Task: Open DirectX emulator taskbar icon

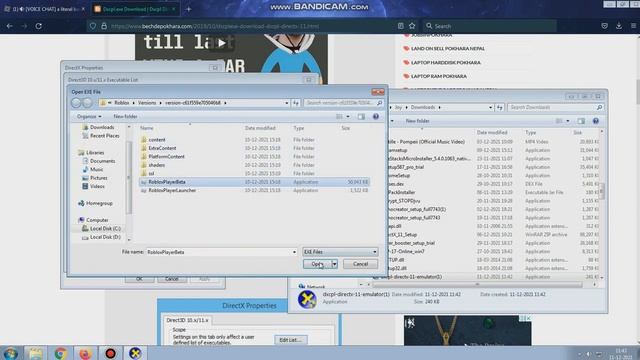Action: pyautogui.click(x=135, y=353)
